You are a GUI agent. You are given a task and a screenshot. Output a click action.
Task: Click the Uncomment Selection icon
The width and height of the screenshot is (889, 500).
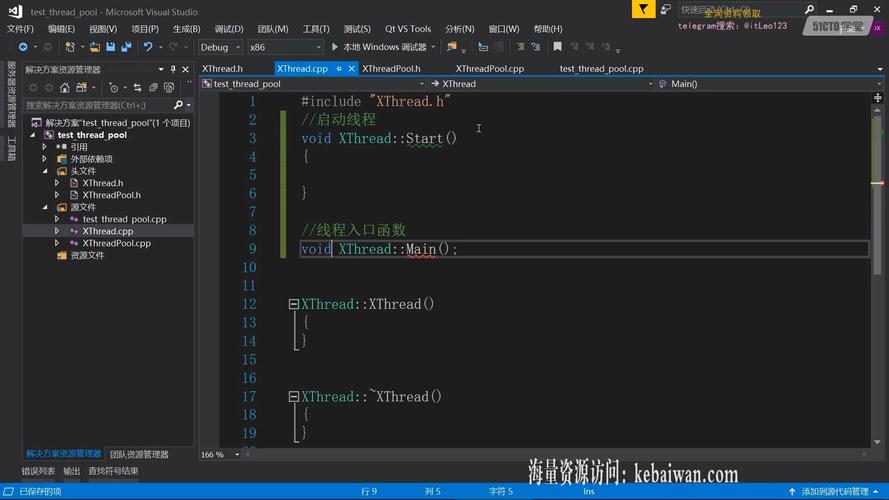coord(536,47)
